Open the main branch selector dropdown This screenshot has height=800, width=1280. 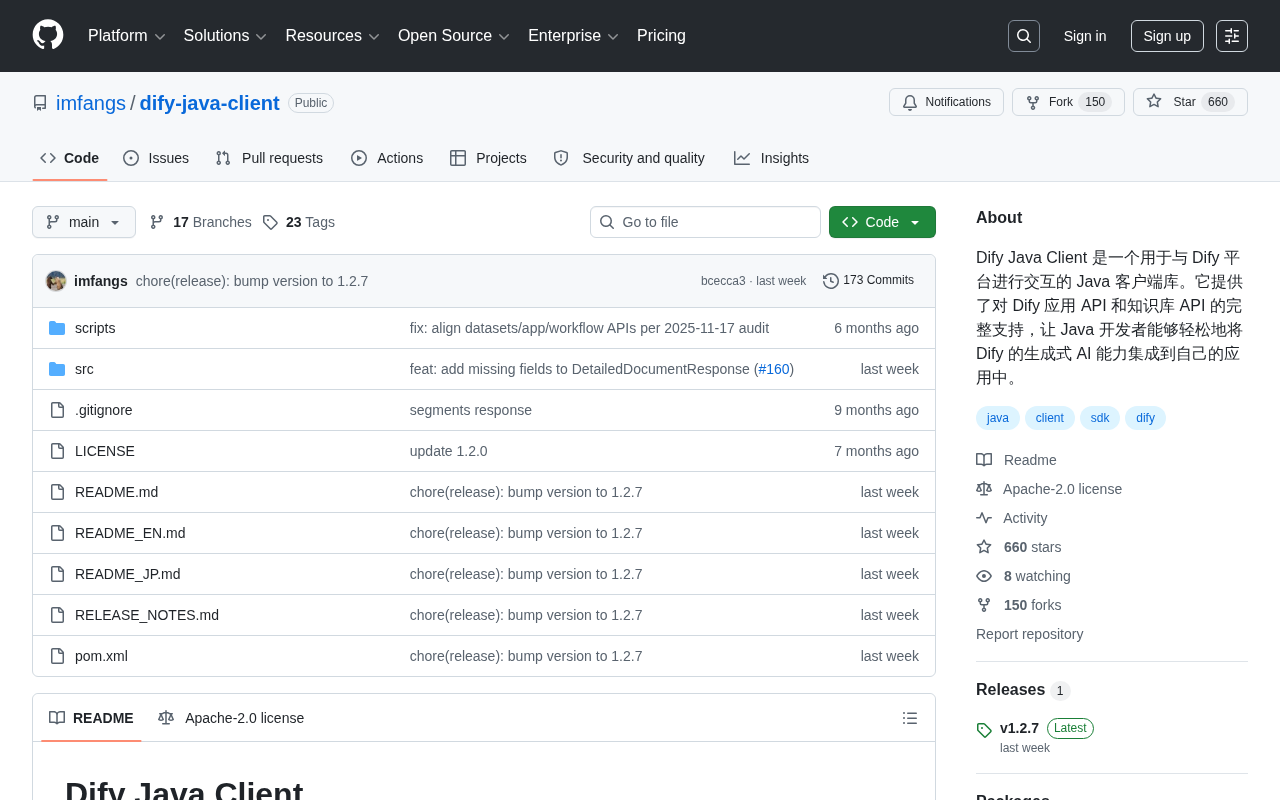coord(84,222)
